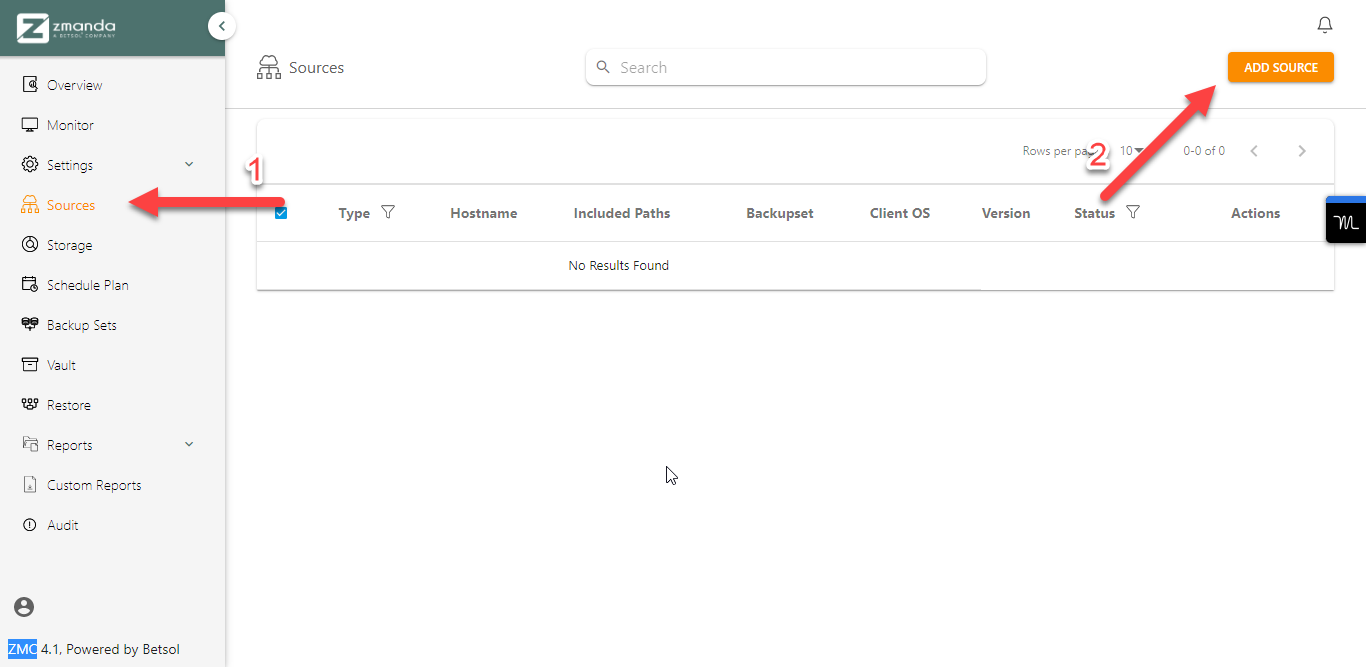Expand the Settings submenu chevron
This screenshot has width=1366, height=667.
[189, 165]
